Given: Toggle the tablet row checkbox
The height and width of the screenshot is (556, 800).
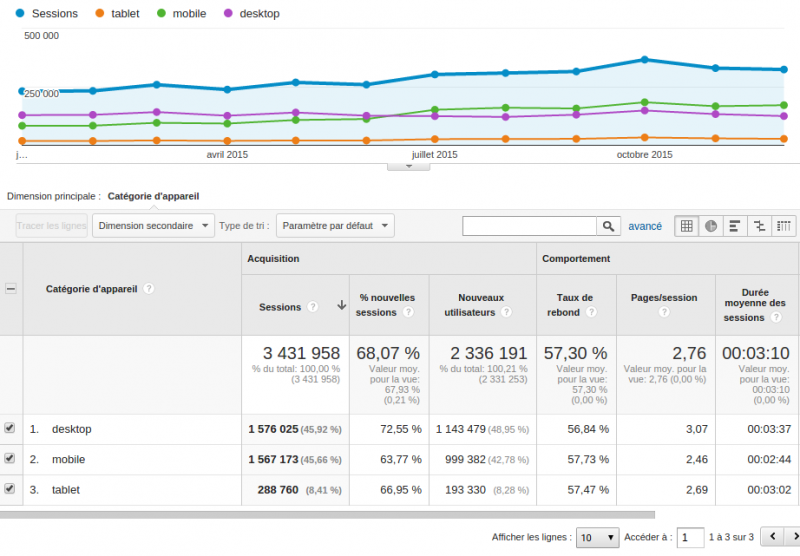Looking at the screenshot, I should (10, 489).
